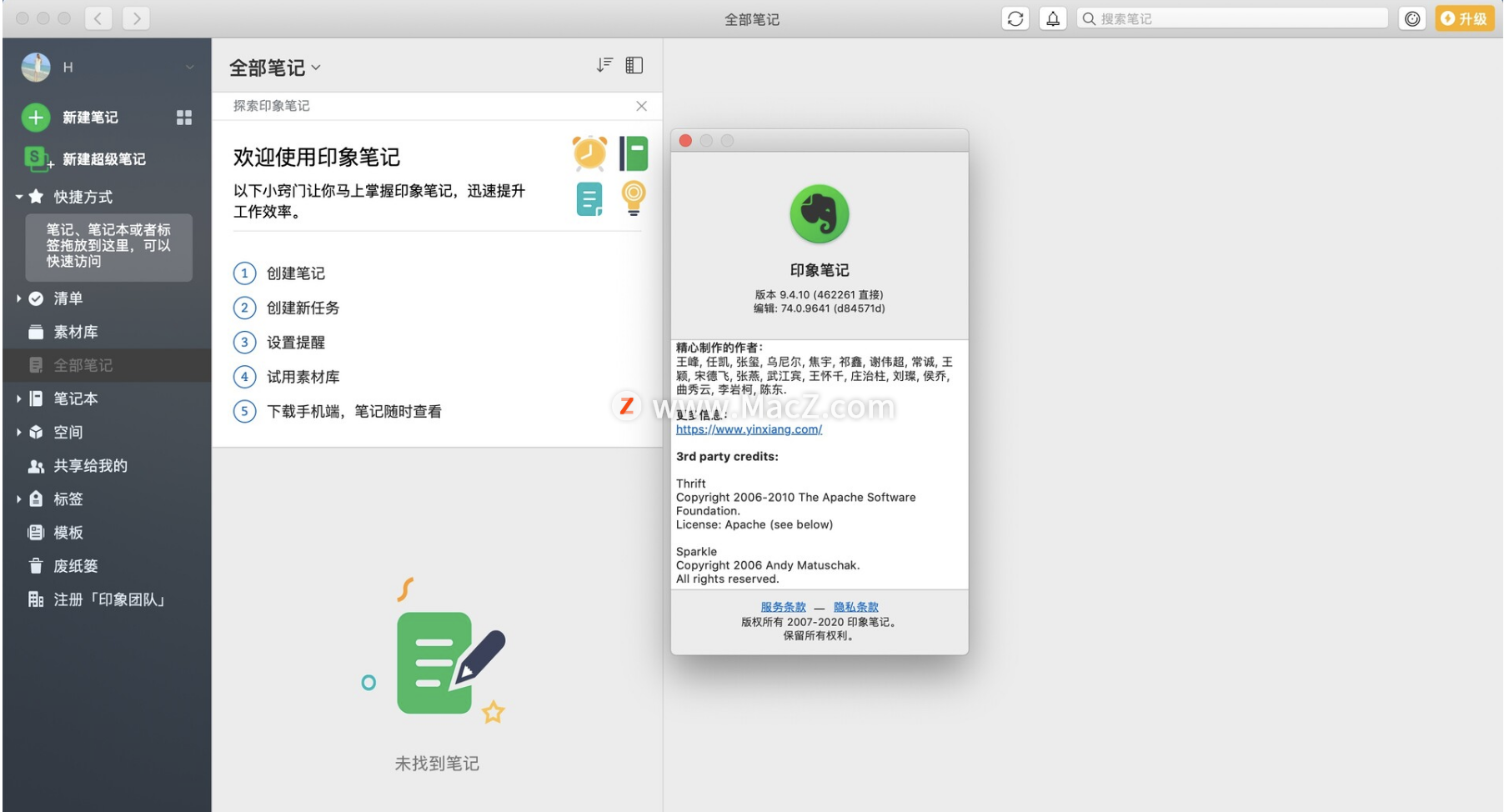Click the user avatar for H
The width and height of the screenshot is (1504, 812).
[x=36, y=67]
